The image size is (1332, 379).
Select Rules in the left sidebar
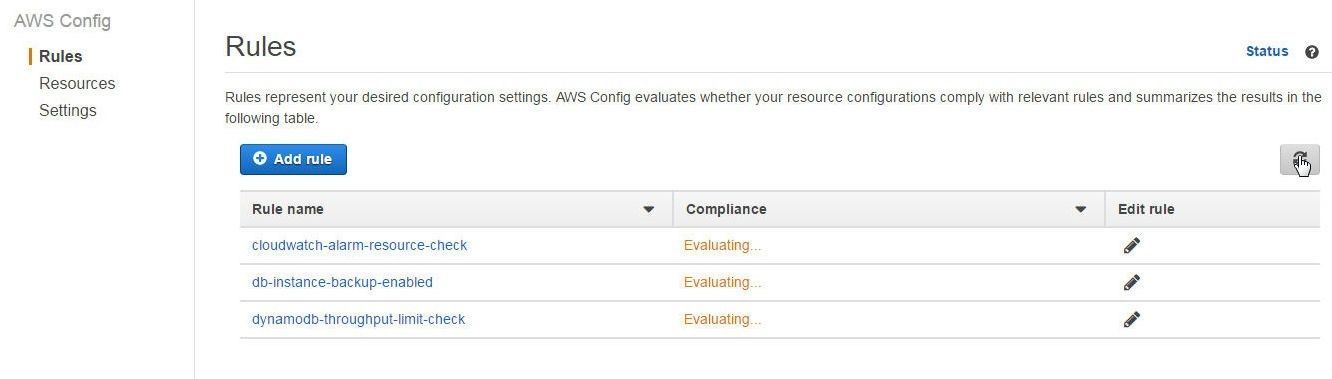click(x=61, y=56)
